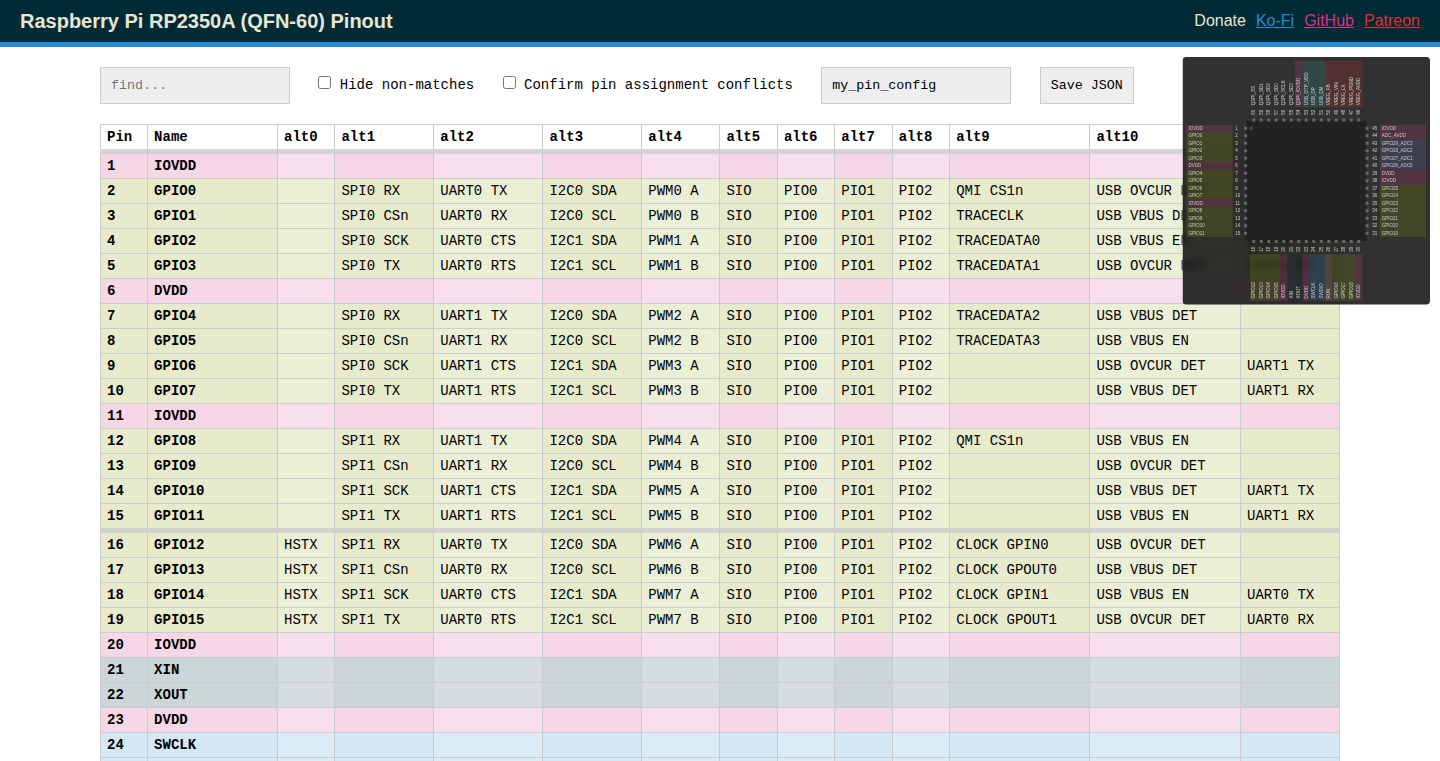
Task: Select the CLOCK GPOUT1 cell
Action: (1020, 620)
